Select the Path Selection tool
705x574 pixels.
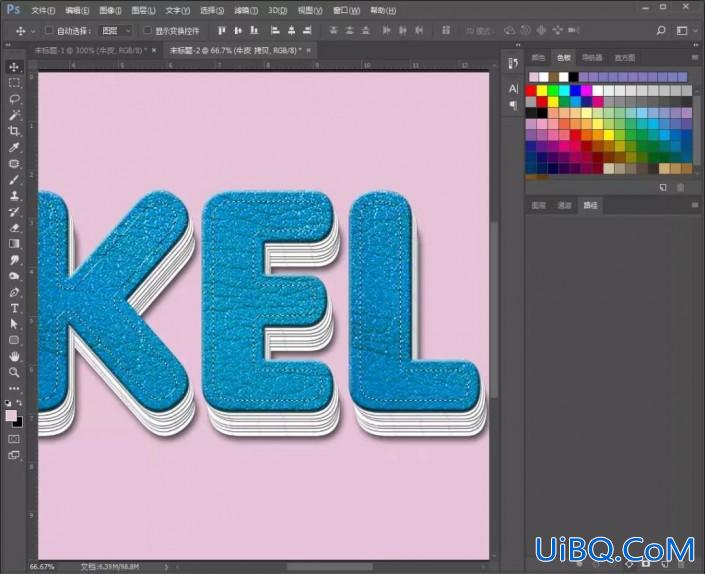pyautogui.click(x=14, y=324)
